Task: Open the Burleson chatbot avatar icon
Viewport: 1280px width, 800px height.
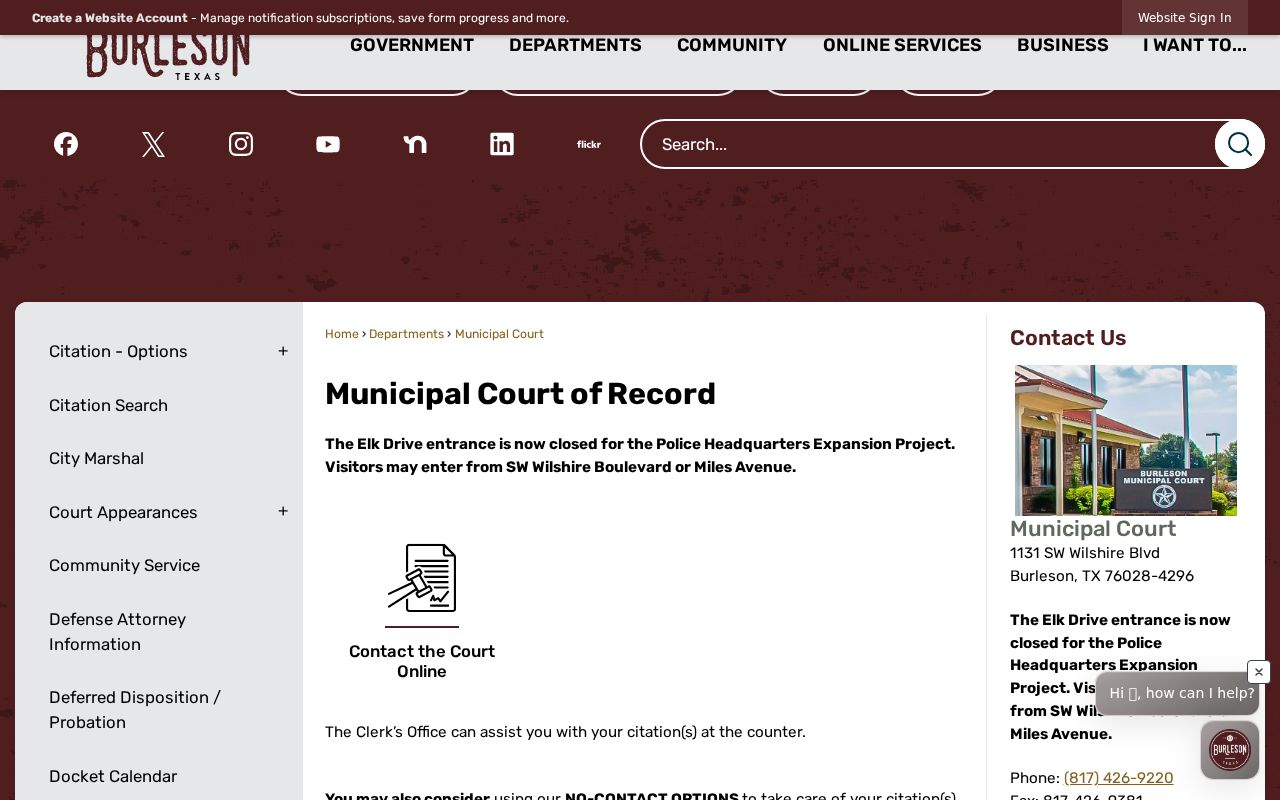Action: click(1230, 750)
